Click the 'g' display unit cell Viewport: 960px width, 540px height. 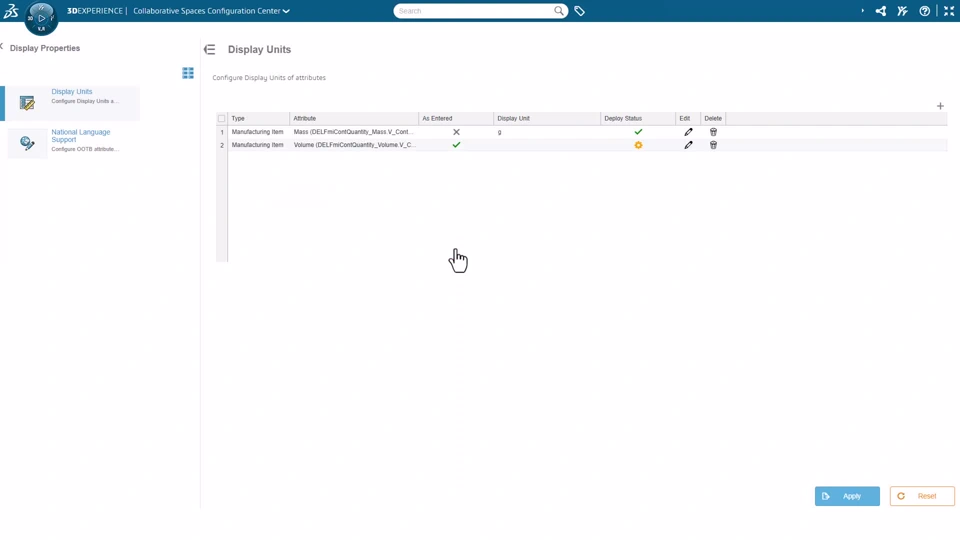pos(547,132)
